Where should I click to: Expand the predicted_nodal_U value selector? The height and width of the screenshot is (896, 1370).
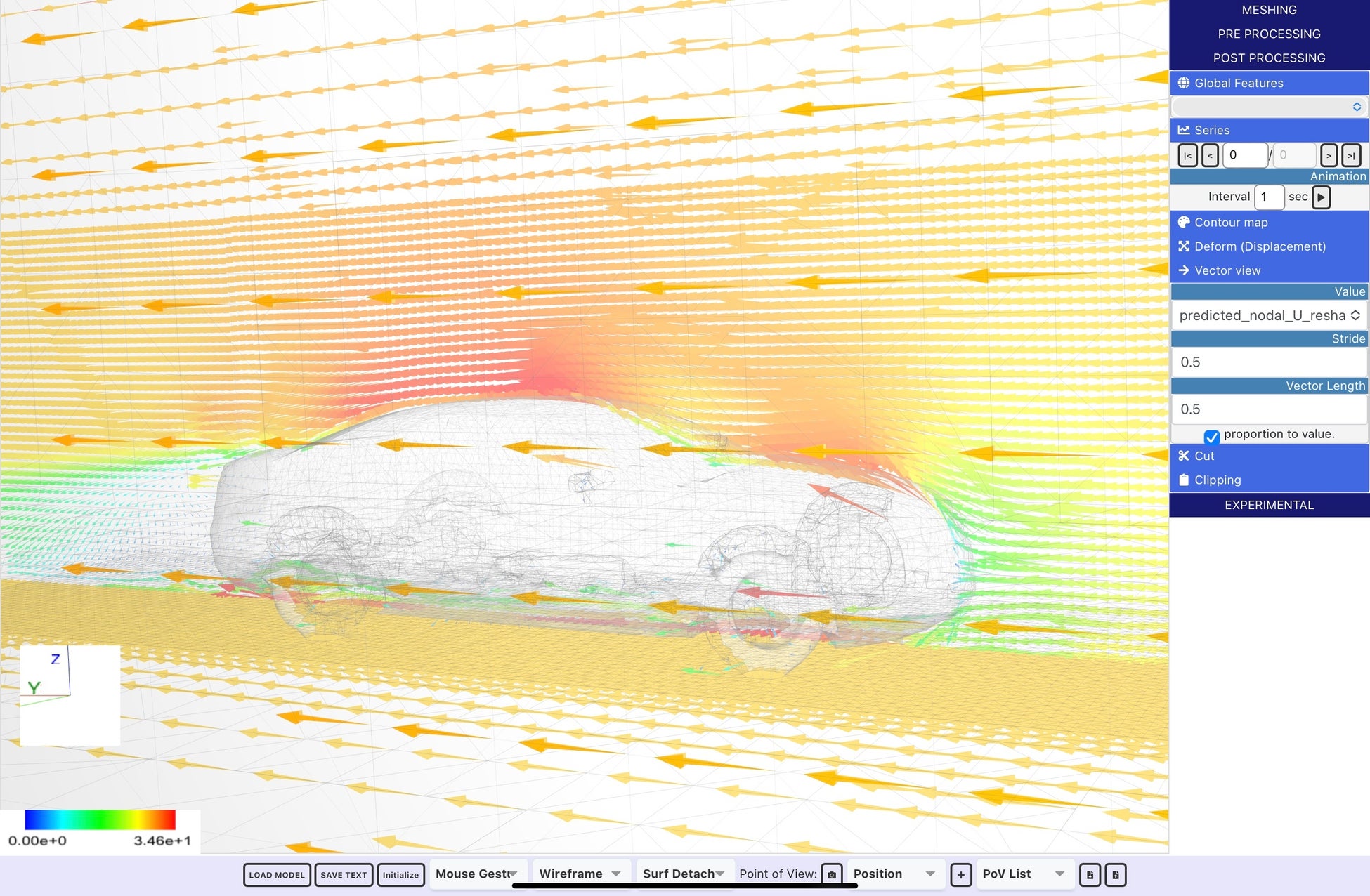coord(1269,315)
